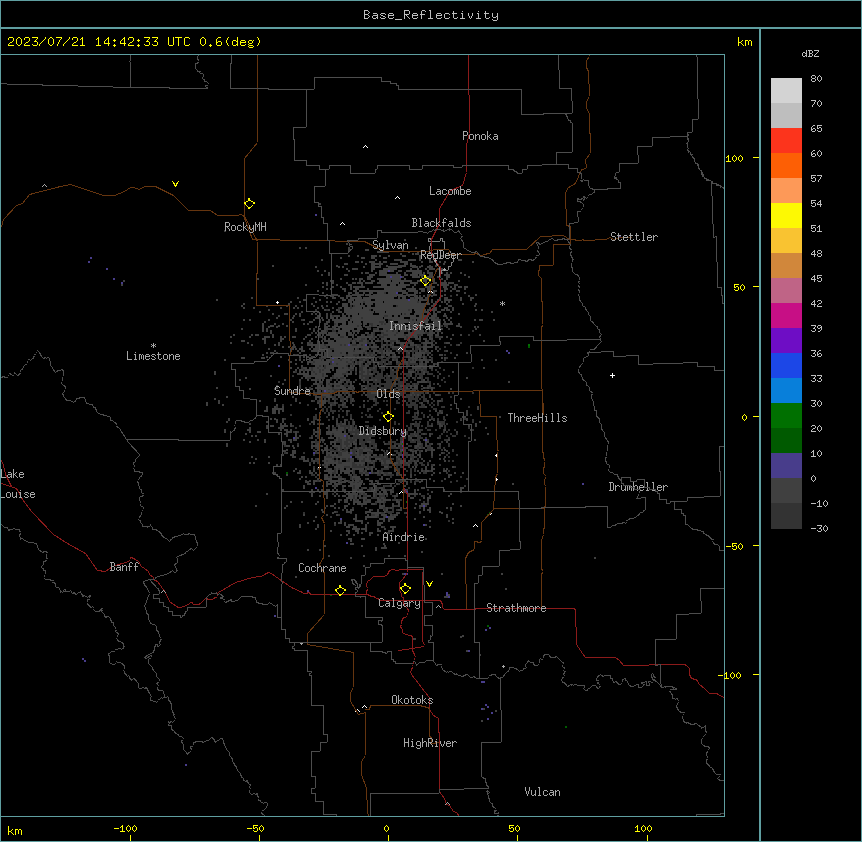Select the slate 0-10 dBZ legend swatch
The width and height of the screenshot is (862, 842).
(x=786, y=466)
